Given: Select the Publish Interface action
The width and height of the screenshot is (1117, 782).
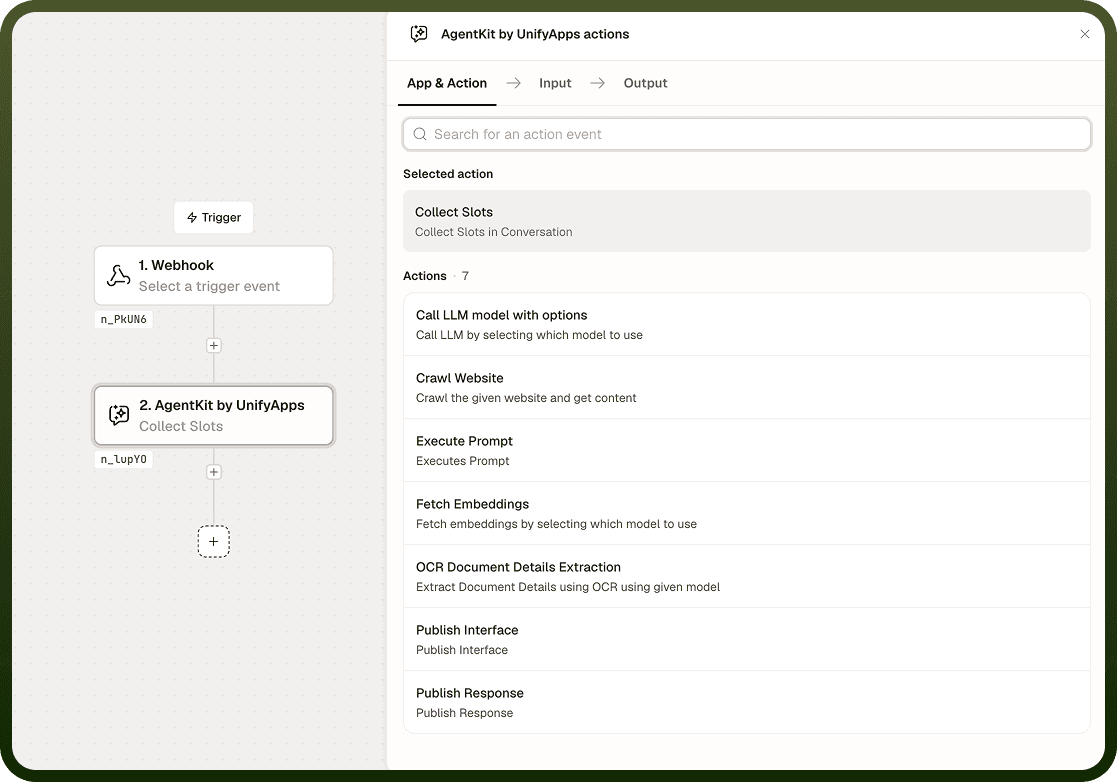Looking at the screenshot, I should point(747,640).
